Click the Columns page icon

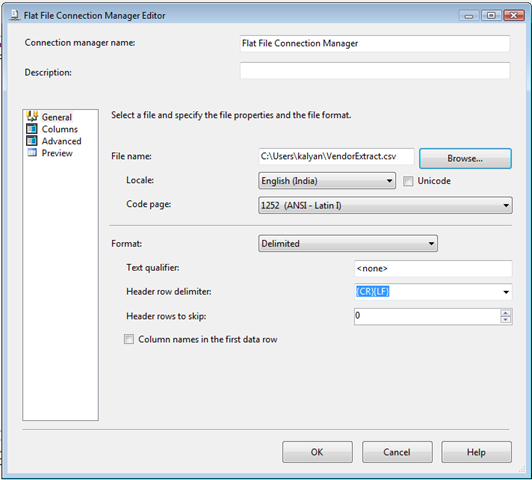click(x=32, y=129)
